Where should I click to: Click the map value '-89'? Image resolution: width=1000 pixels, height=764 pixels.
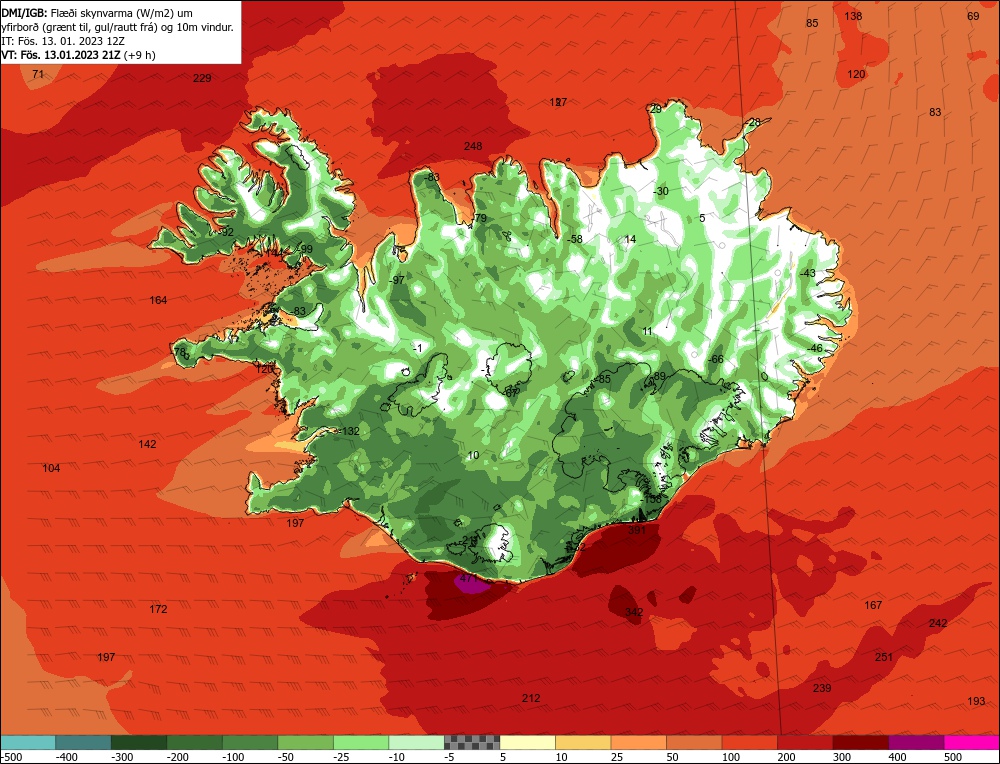[658, 376]
